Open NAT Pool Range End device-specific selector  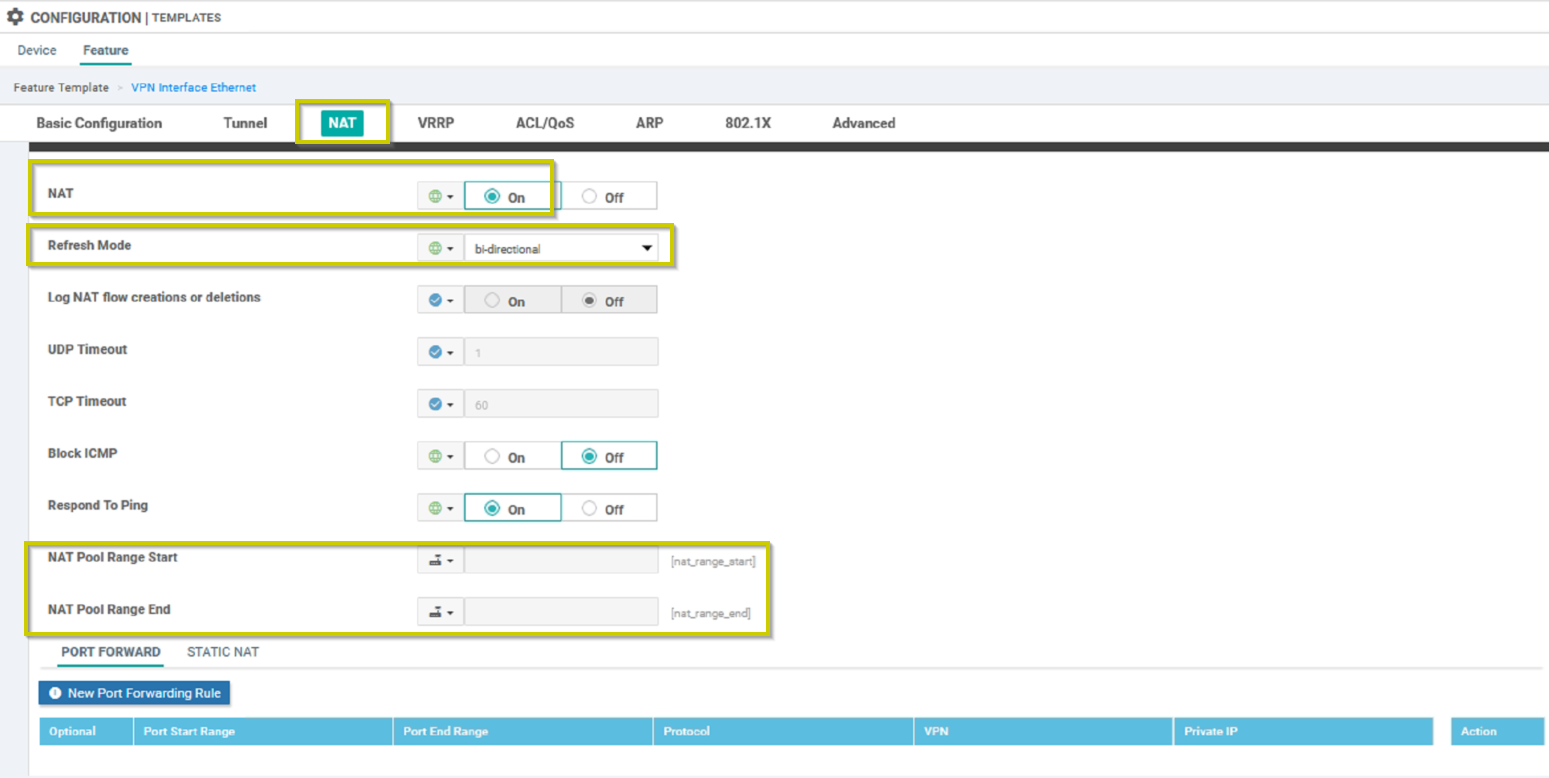440,612
